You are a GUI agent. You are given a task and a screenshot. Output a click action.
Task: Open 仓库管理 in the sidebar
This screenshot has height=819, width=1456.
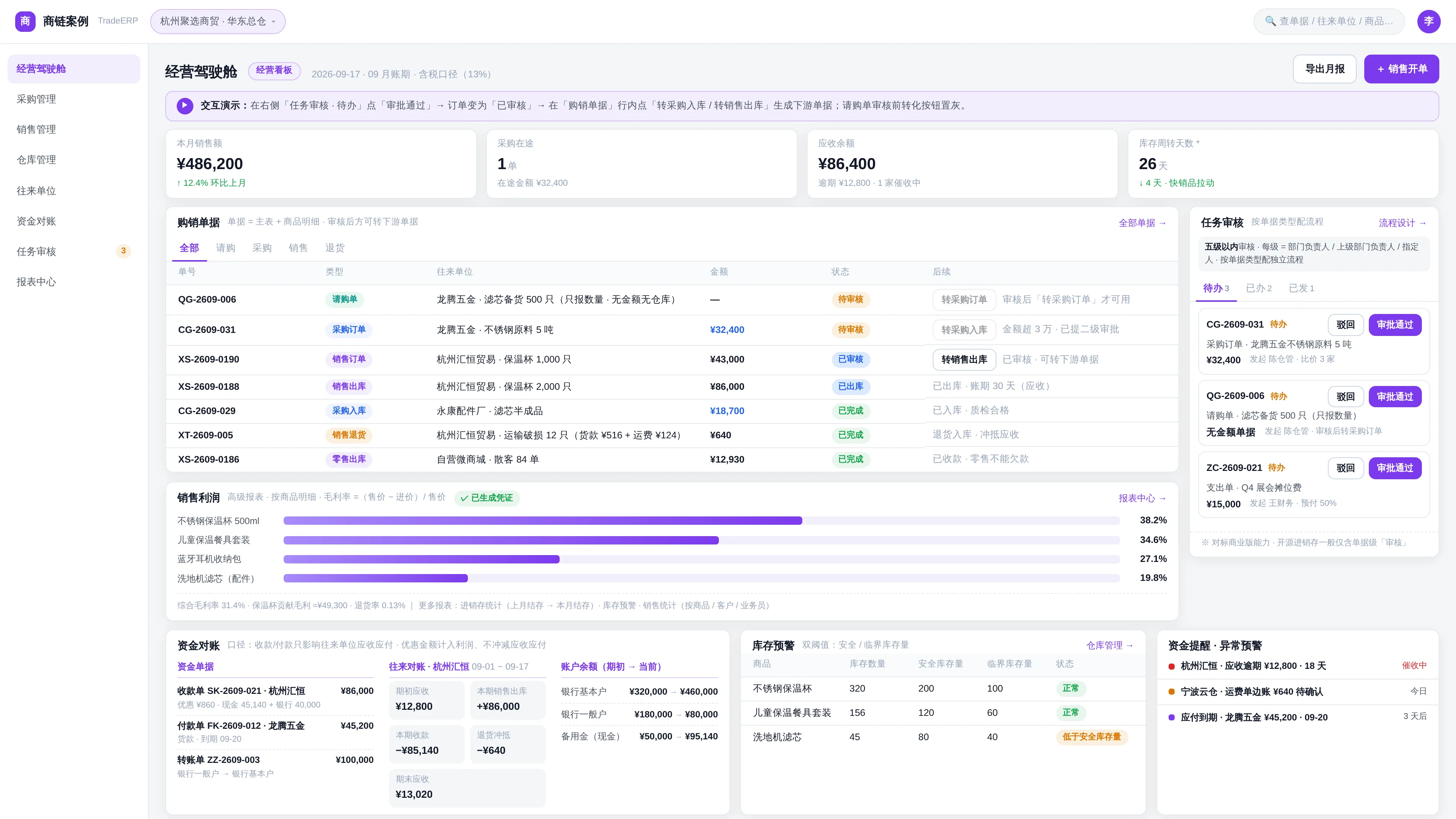click(74, 160)
